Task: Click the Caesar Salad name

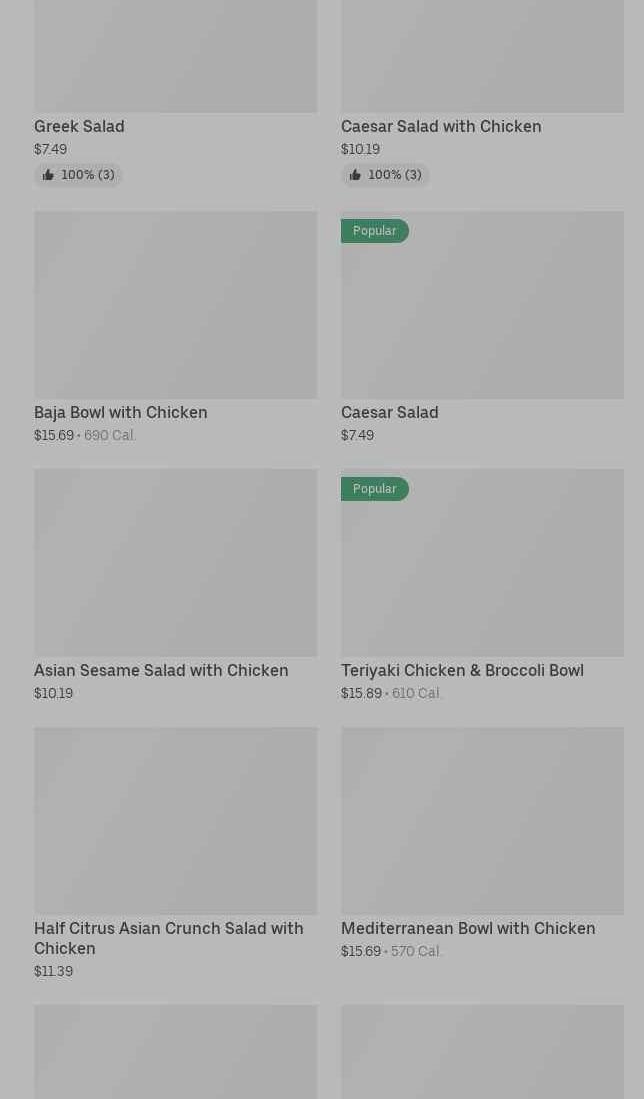Action: pos(389,412)
